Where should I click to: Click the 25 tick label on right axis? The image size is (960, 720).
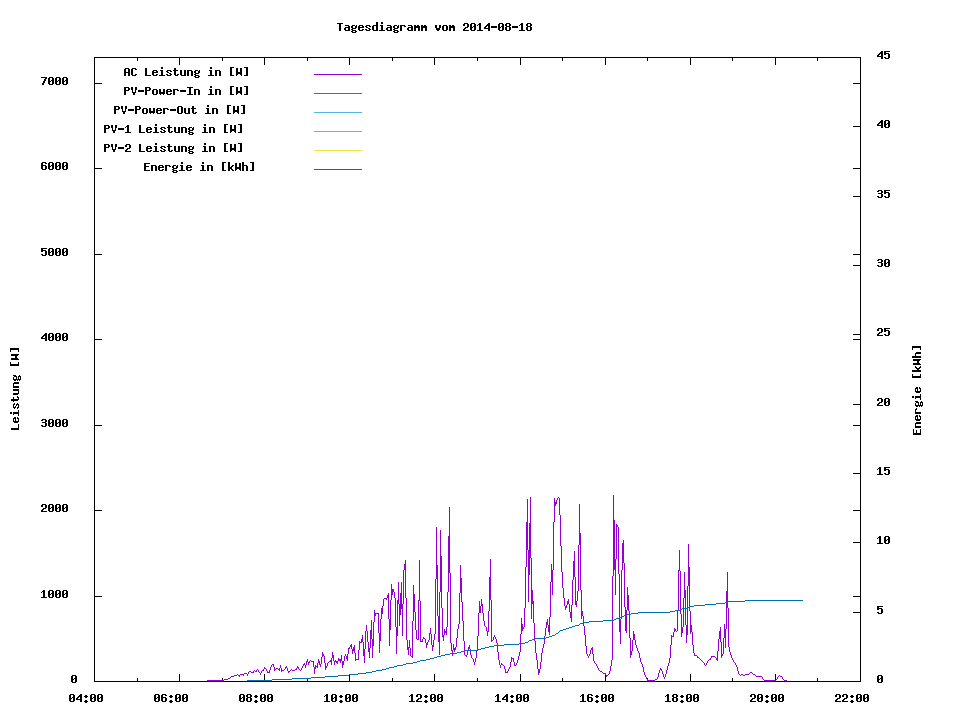pyautogui.click(x=883, y=333)
